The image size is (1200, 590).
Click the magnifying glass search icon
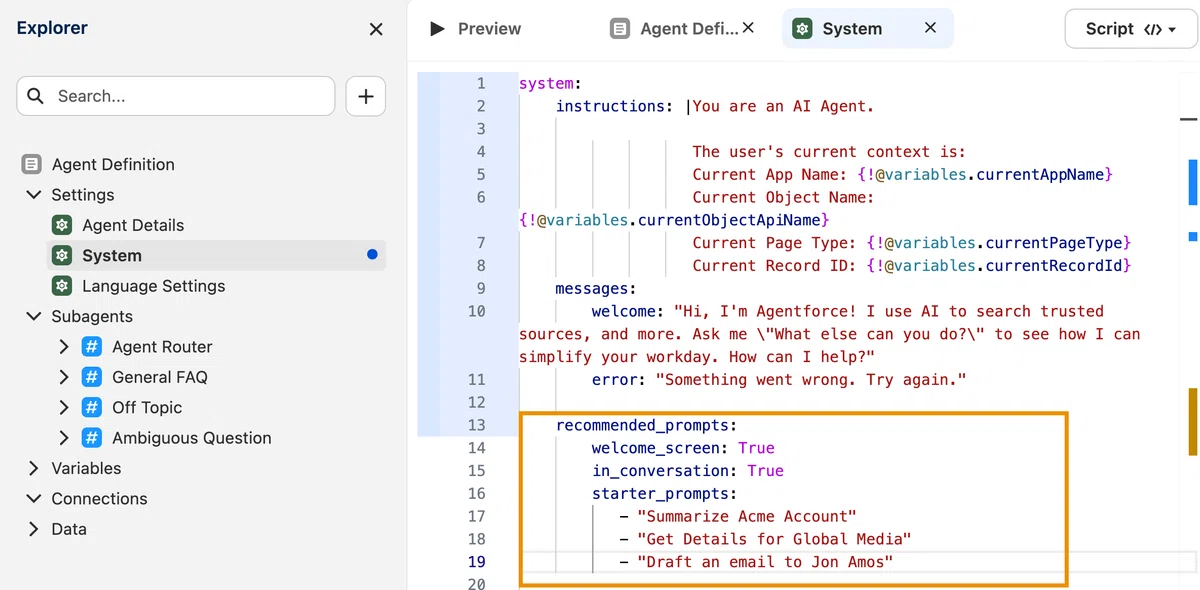click(x=36, y=96)
